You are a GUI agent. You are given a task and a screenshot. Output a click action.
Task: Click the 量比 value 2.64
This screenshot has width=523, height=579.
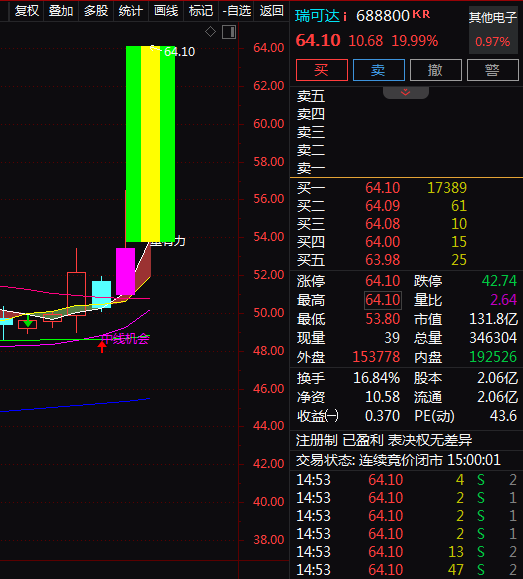coord(503,300)
